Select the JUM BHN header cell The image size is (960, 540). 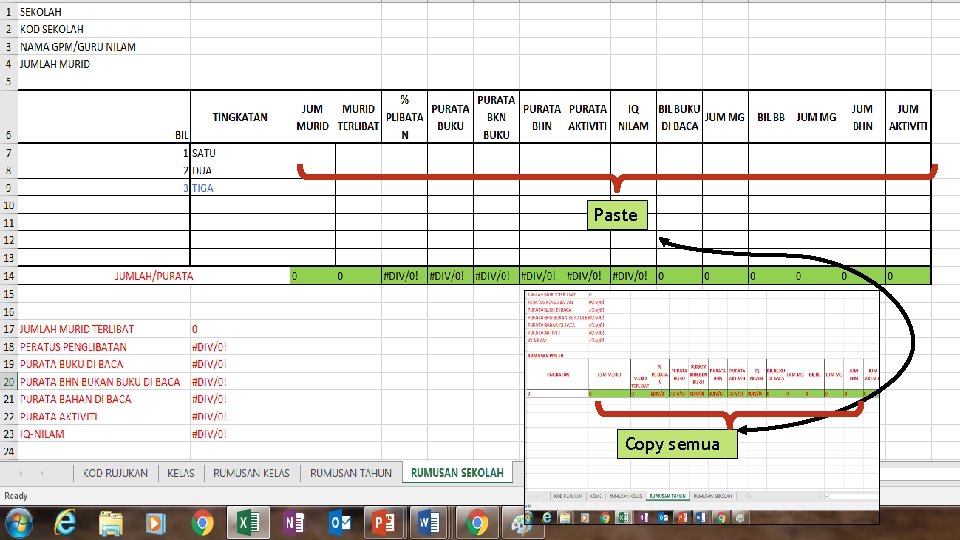click(x=862, y=117)
